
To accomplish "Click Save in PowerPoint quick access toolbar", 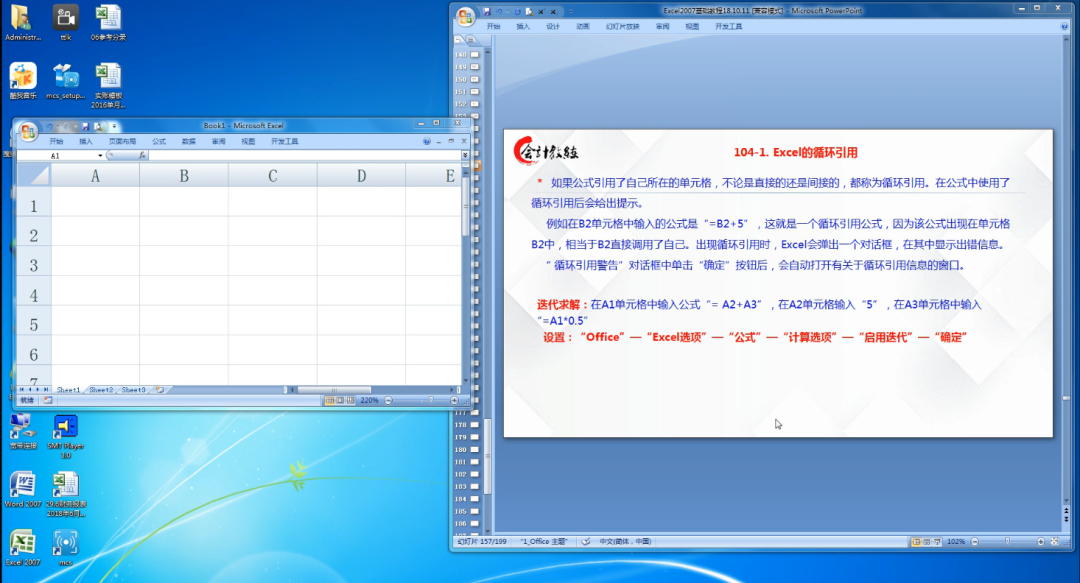I will 487,11.
